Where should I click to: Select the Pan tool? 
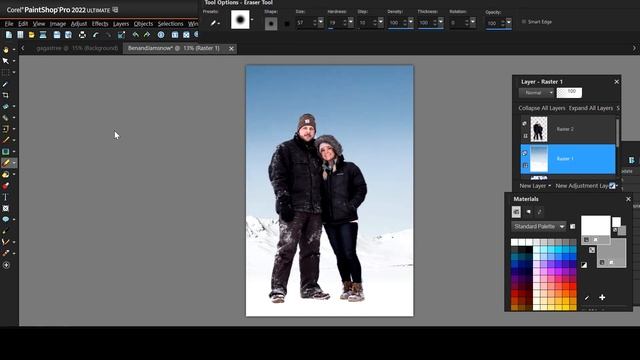(x=6, y=49)
